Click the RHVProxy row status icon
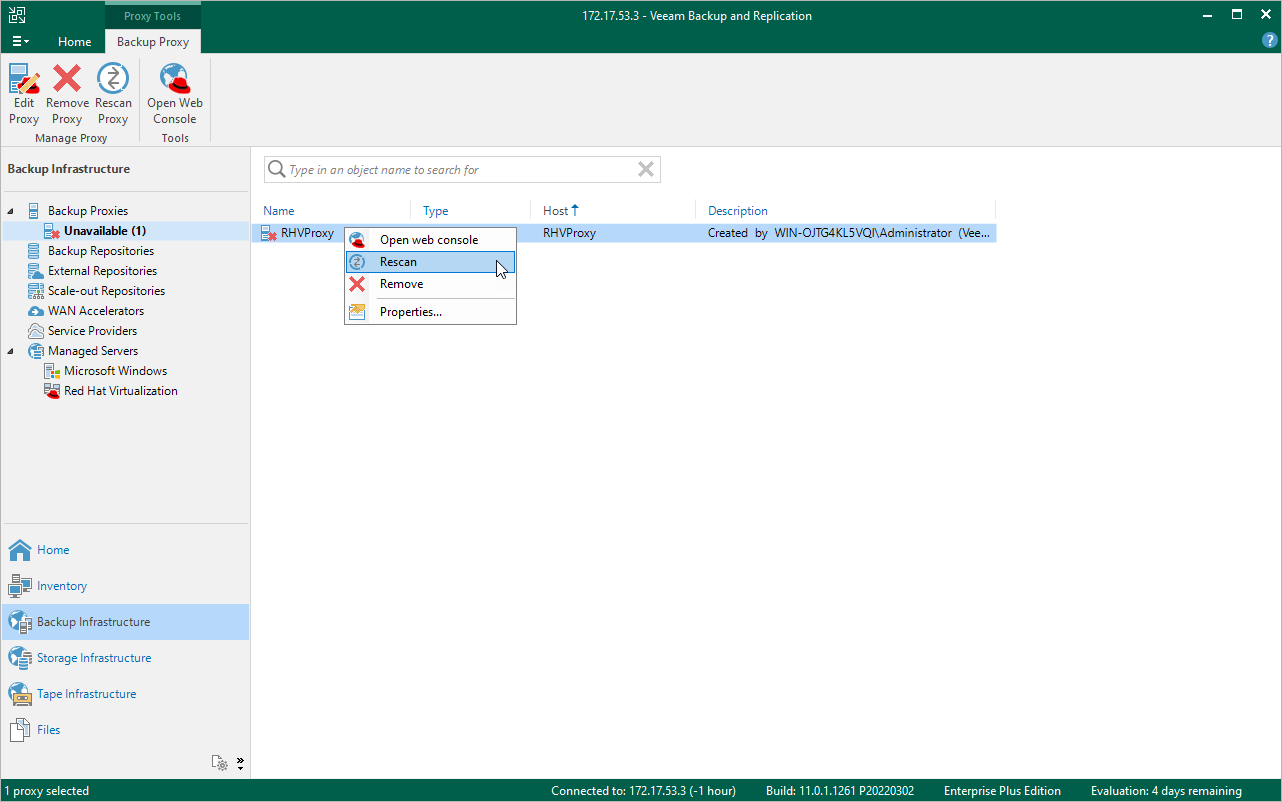 pyautogui.click(x=269, y=234)
